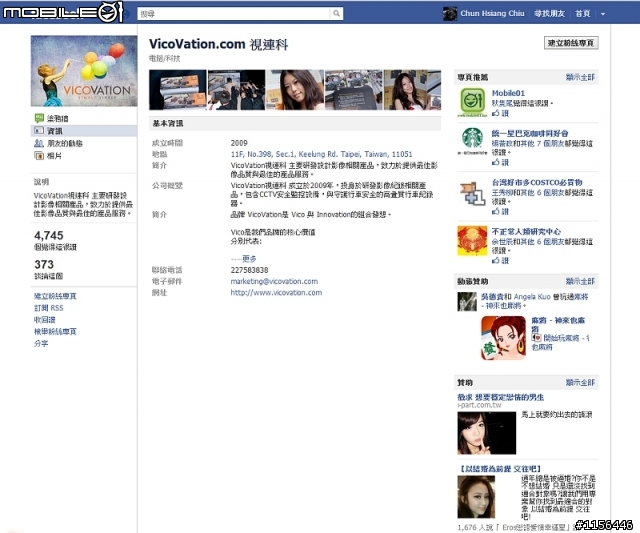The width and height of the screenshot is (640, 533).
Task: Open the mahjong game character image
Action: coord(503,338)
